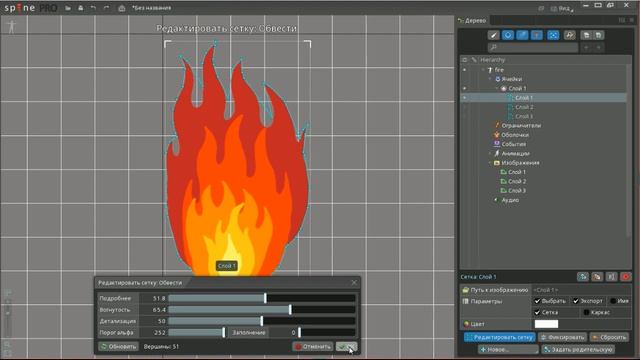Click the Отменить button
Viewport: 640px width, 360px height.
pyautogui.click(x=313, y=347)
